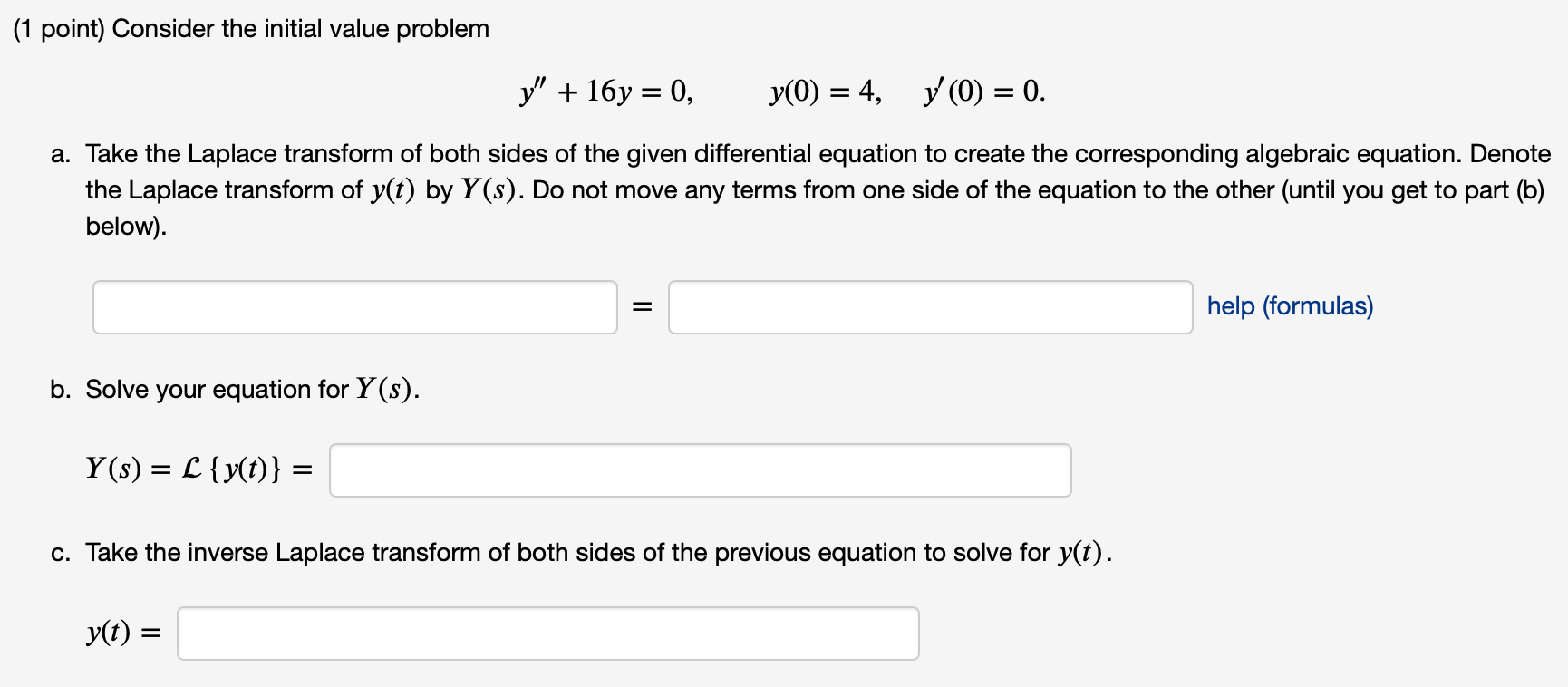The image size is (1568, 687).
Task: Click the y(t) answer field in part c
Action: (x=547, y=633)
